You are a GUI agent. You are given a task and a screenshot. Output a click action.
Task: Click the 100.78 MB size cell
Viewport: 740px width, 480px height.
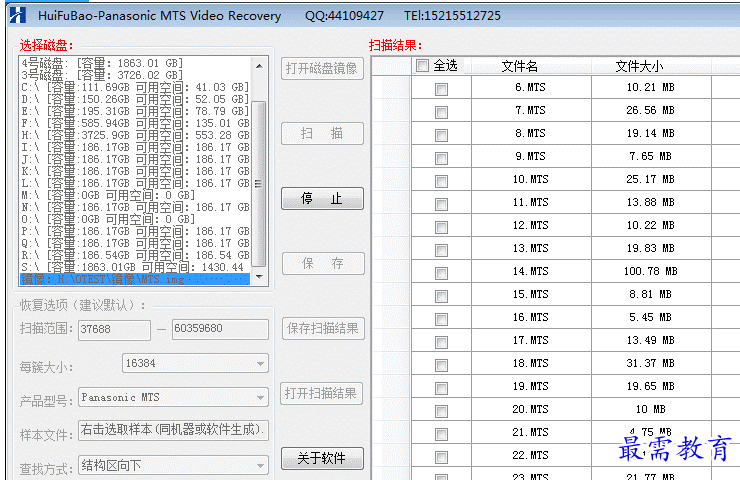click(651, 271)
